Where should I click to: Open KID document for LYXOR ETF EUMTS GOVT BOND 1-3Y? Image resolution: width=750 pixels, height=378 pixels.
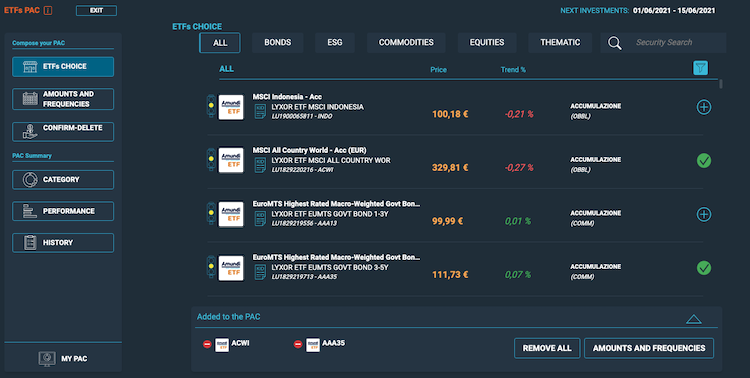click(x=260, y=219)
